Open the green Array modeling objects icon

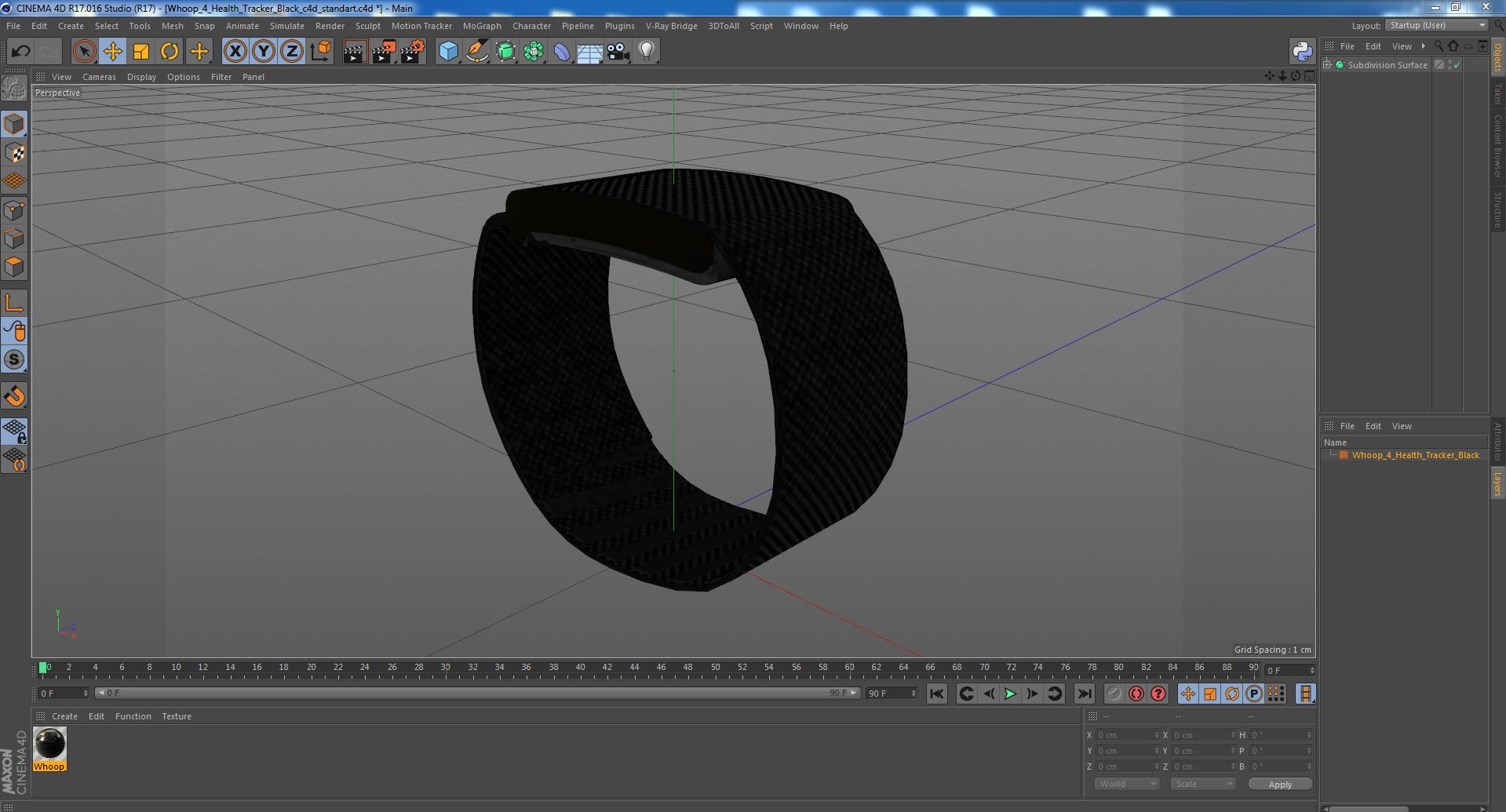pos(534,52)
